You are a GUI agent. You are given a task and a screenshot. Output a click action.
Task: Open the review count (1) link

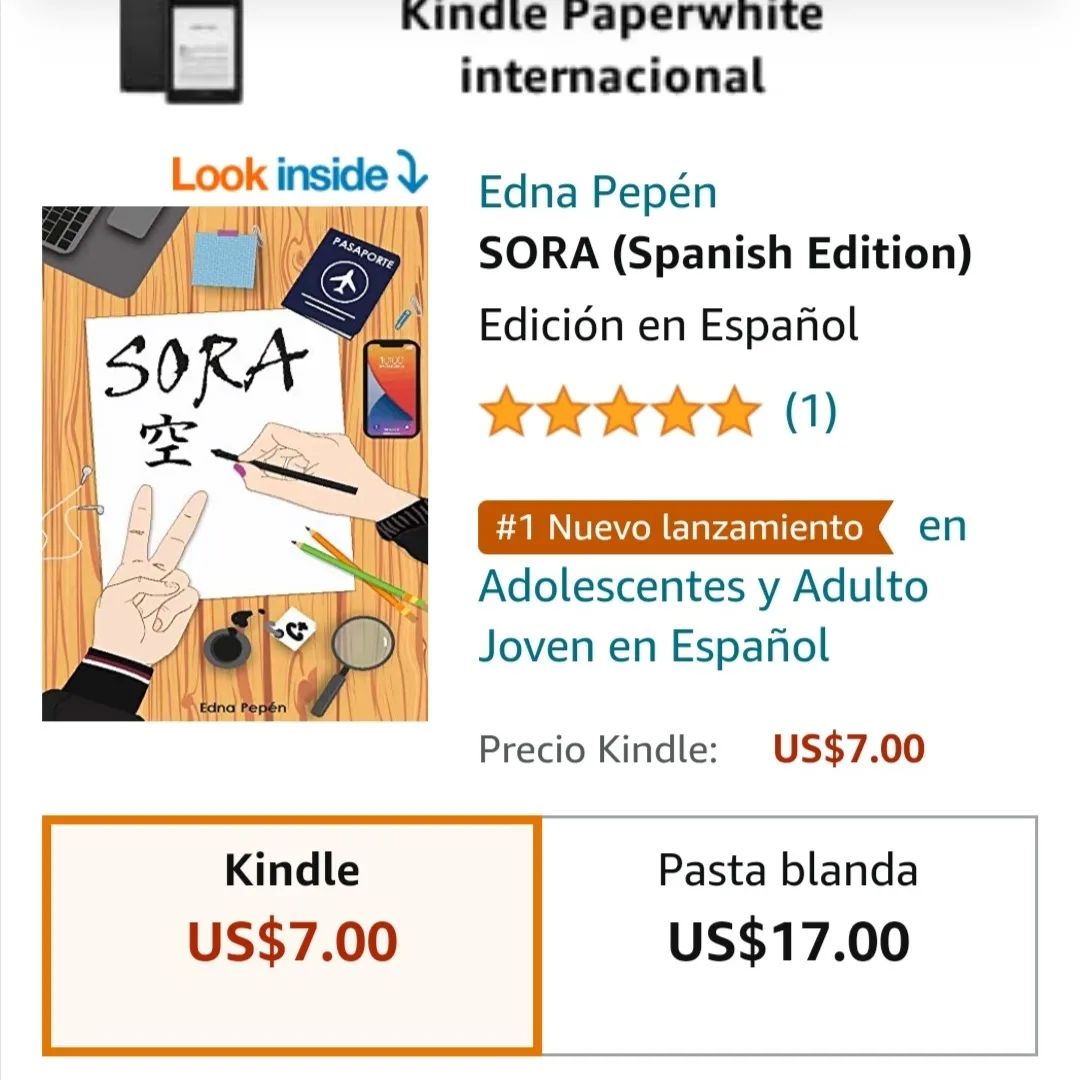pyautogui.click(x=811, y=411)
